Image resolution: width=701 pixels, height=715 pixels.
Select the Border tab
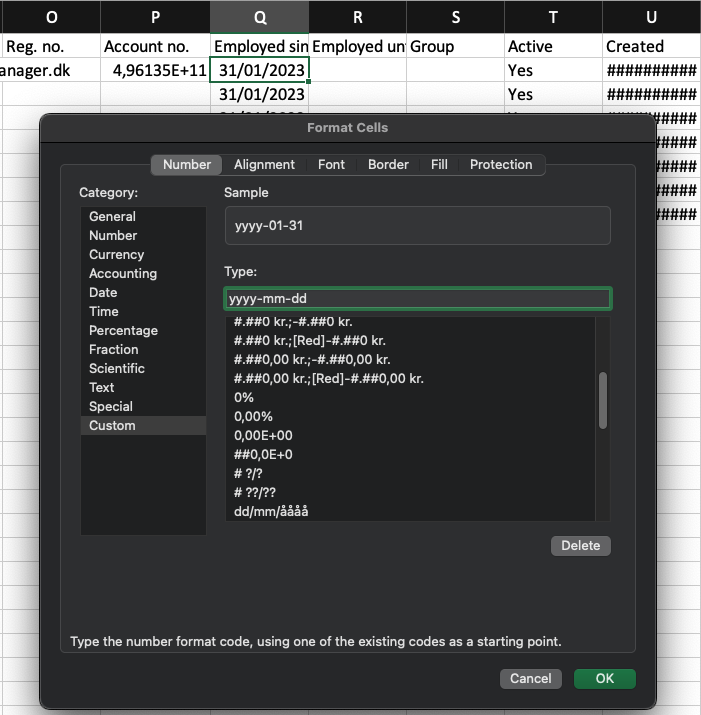coord(388,164)
